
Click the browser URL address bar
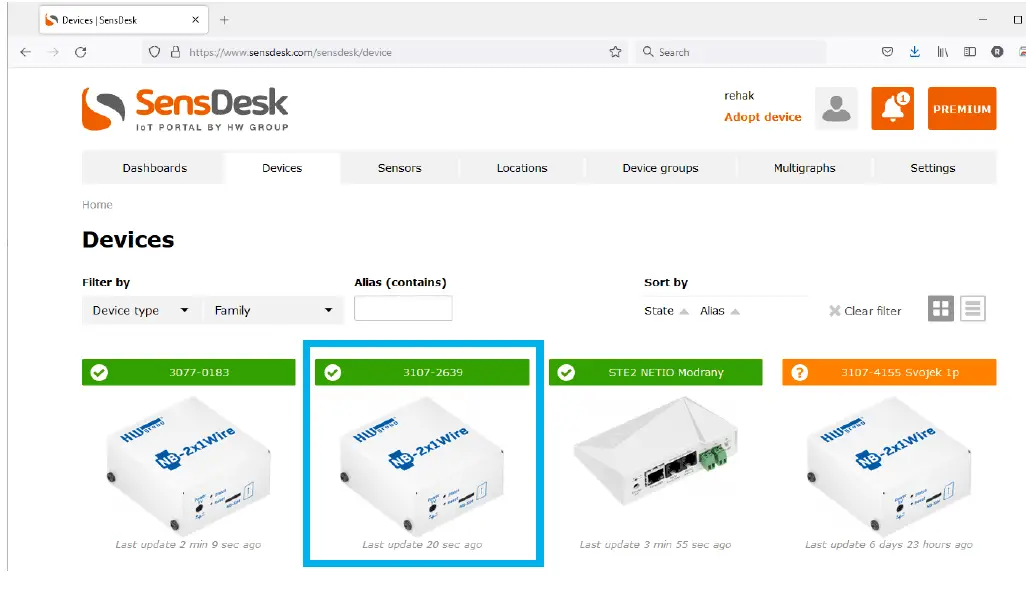point(386,52)
